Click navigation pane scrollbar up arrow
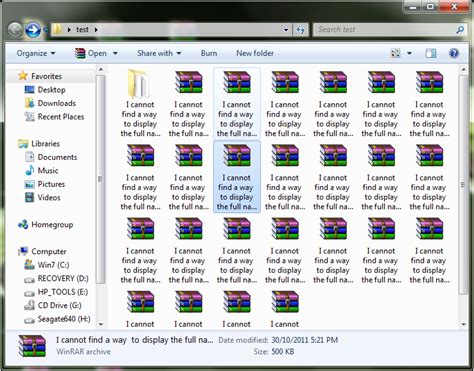The image size is (474, 371). (101, 70)
